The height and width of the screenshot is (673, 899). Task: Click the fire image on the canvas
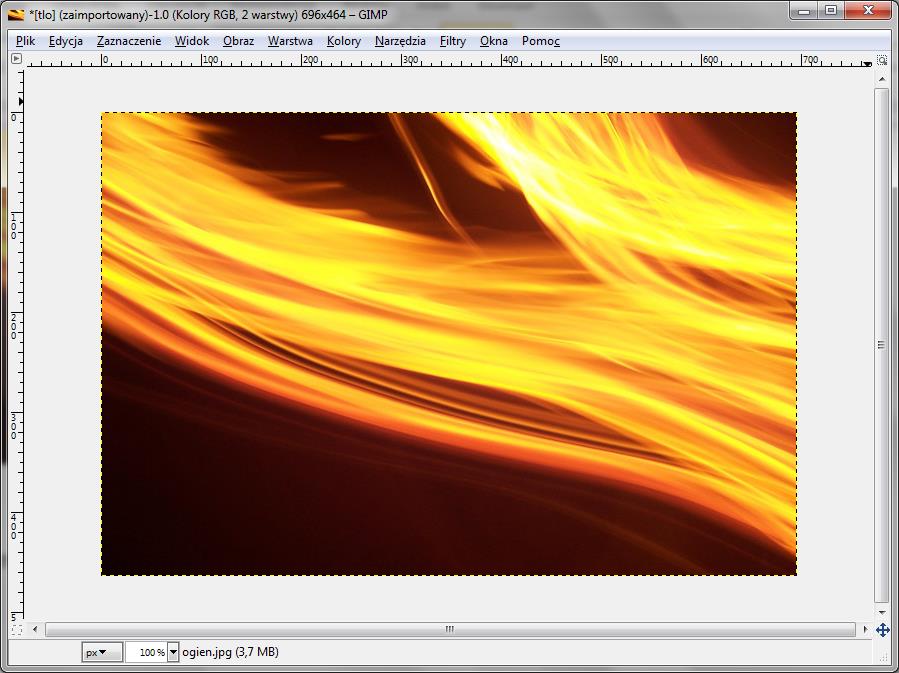[449, 344]
